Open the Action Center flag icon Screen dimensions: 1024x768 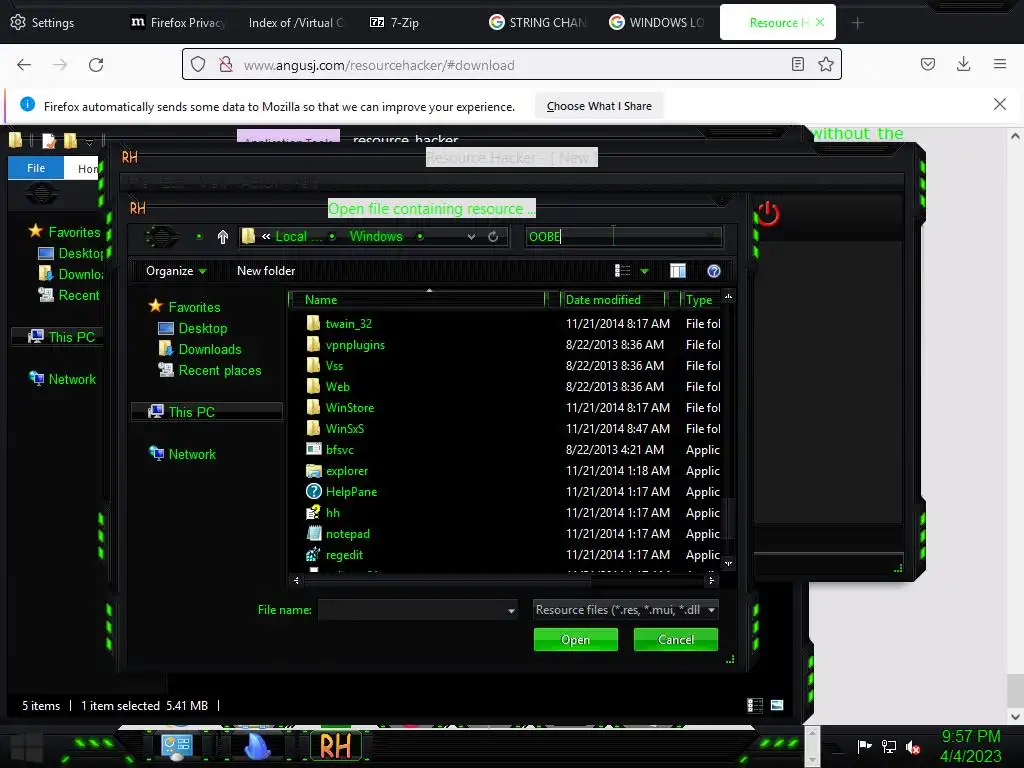coord(865,746)
